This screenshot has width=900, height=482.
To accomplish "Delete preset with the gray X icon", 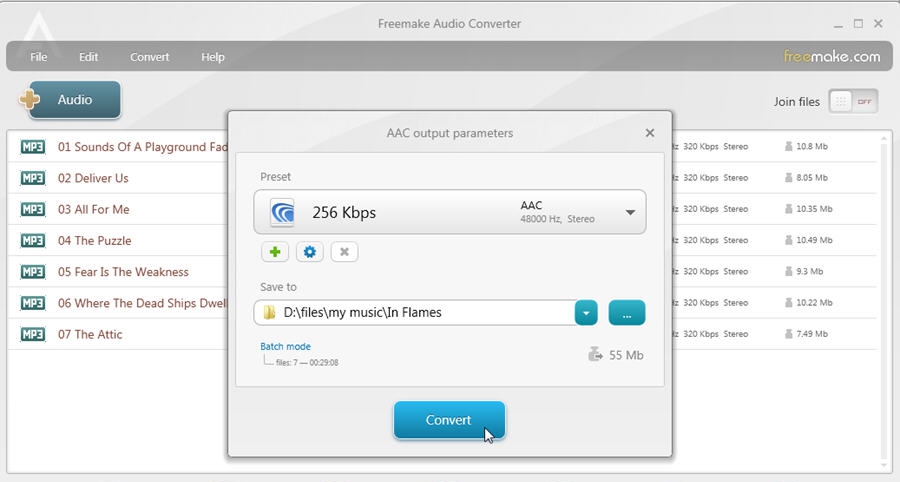I will [344, 251].
